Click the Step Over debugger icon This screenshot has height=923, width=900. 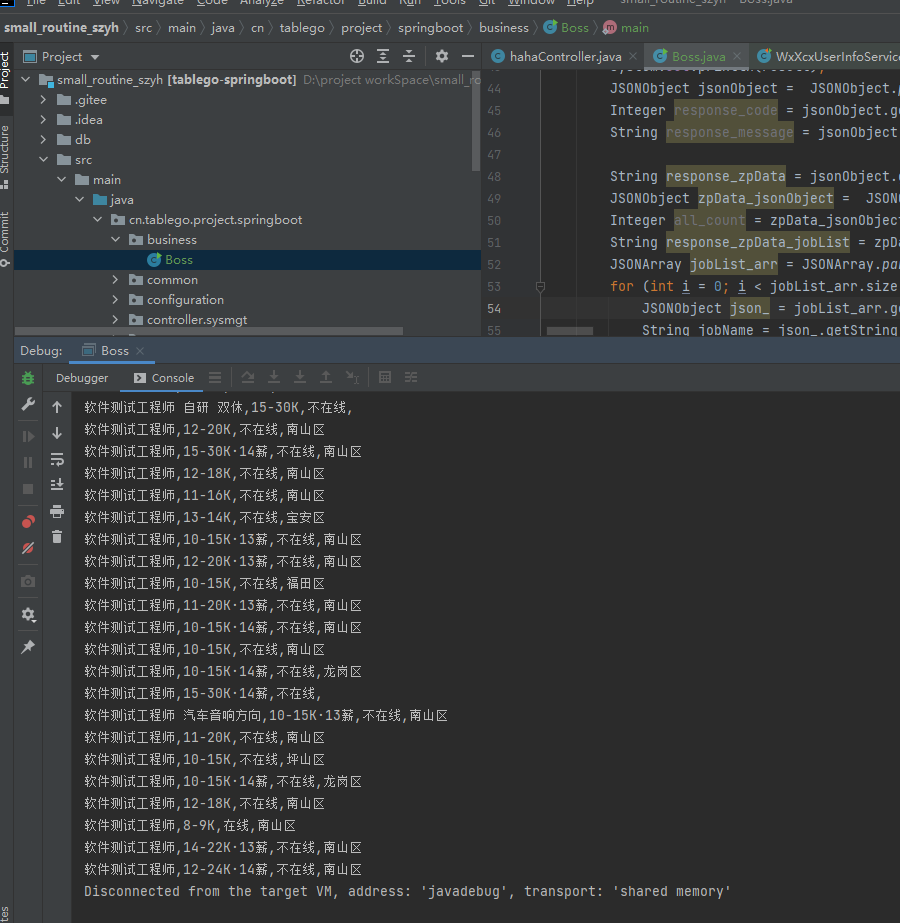click(248, 377)
